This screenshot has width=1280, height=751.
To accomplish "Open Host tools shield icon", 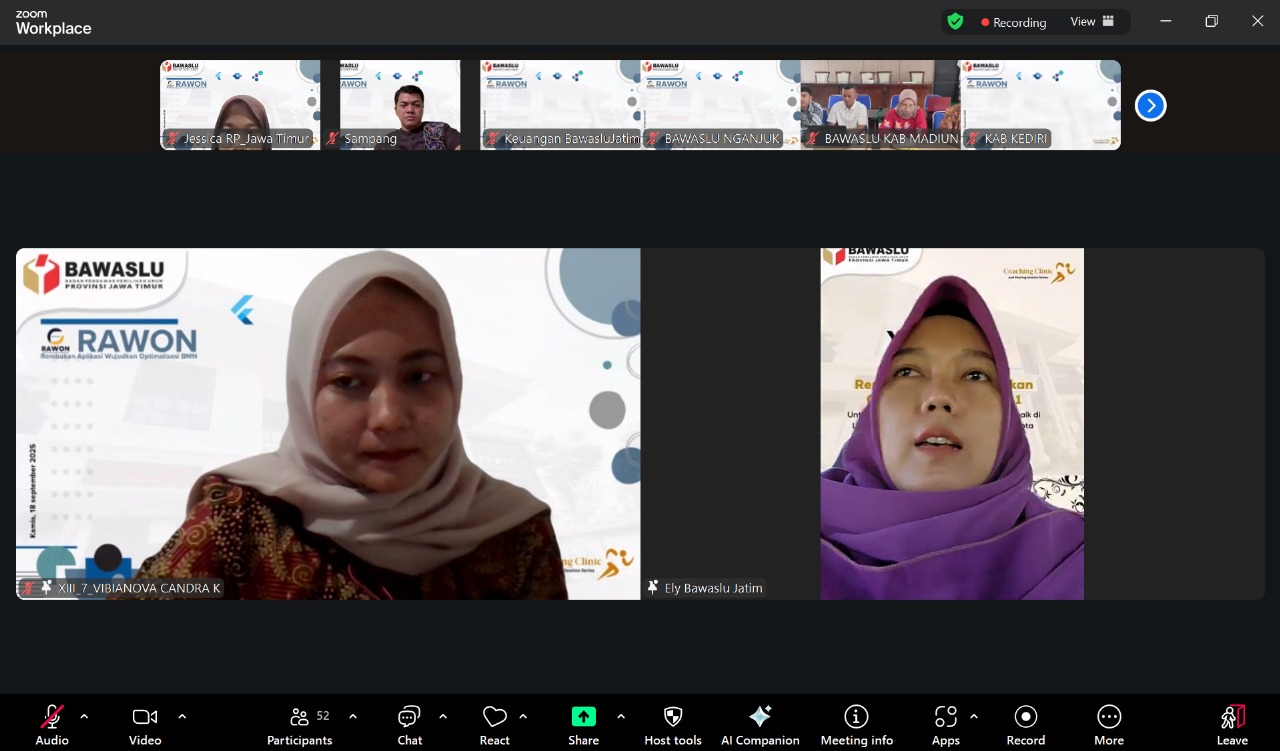I will point(672,716).
